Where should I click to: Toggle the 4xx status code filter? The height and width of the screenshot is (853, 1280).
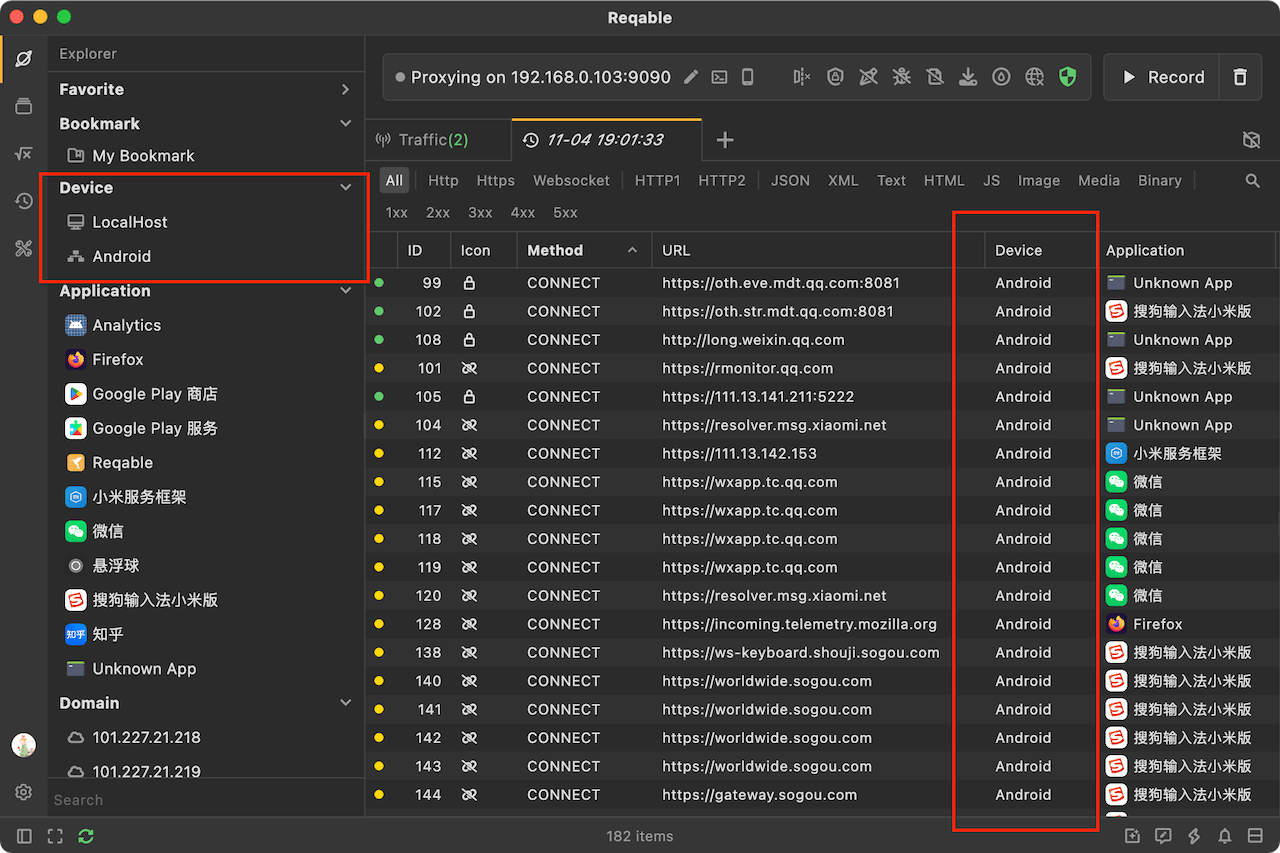522,213
